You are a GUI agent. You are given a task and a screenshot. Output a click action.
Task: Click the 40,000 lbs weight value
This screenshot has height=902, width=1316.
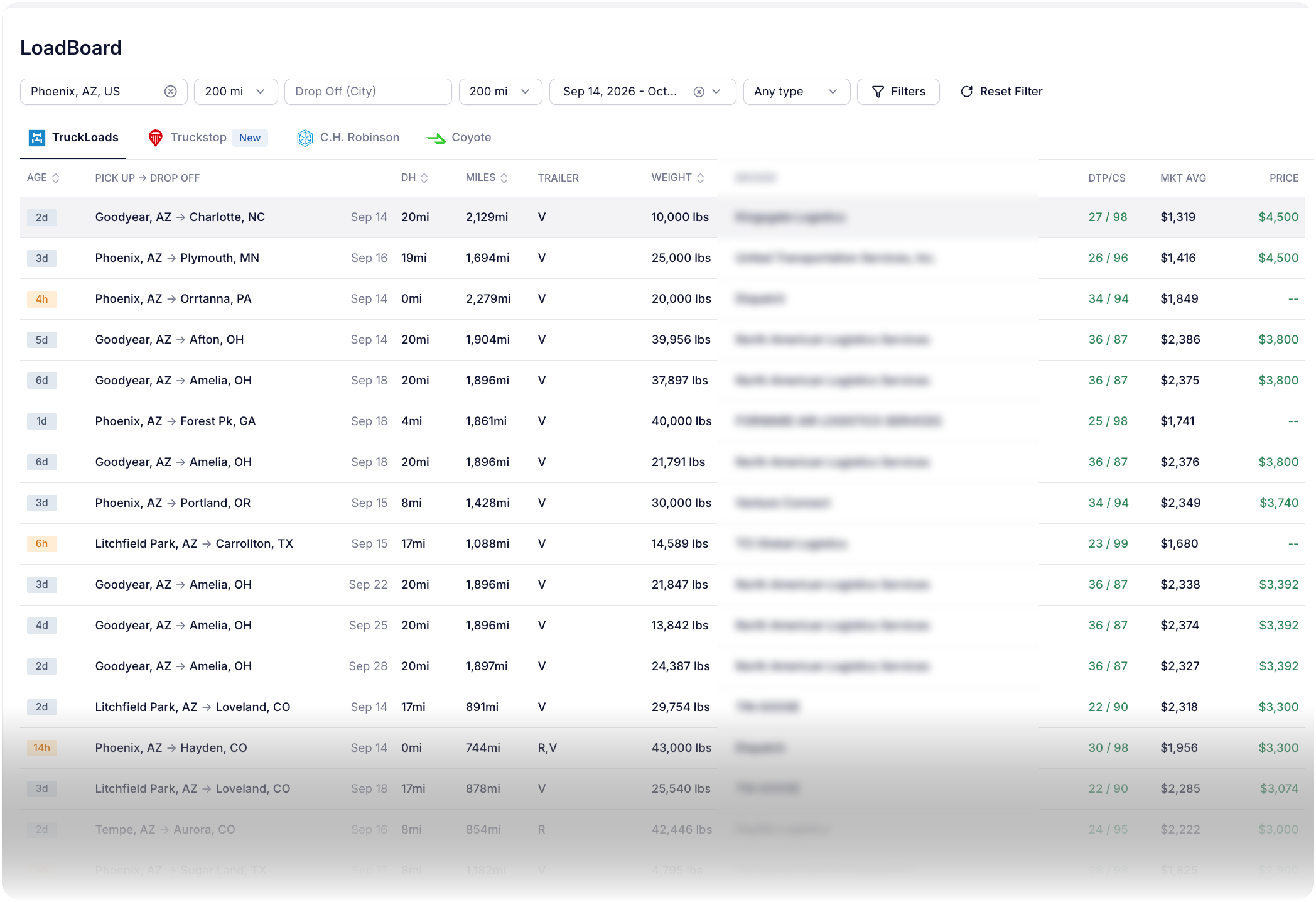coord(681,421)
